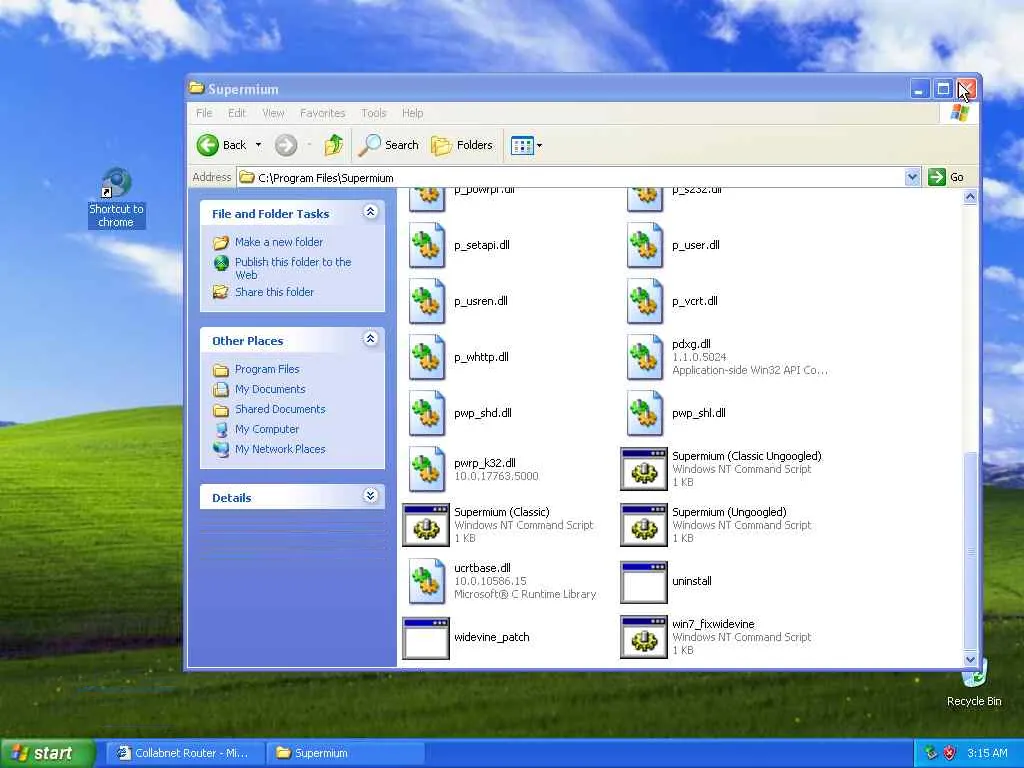Click Publish this folder to the Web
This screenshot has width=1024, height=768.
coord(293,268)
